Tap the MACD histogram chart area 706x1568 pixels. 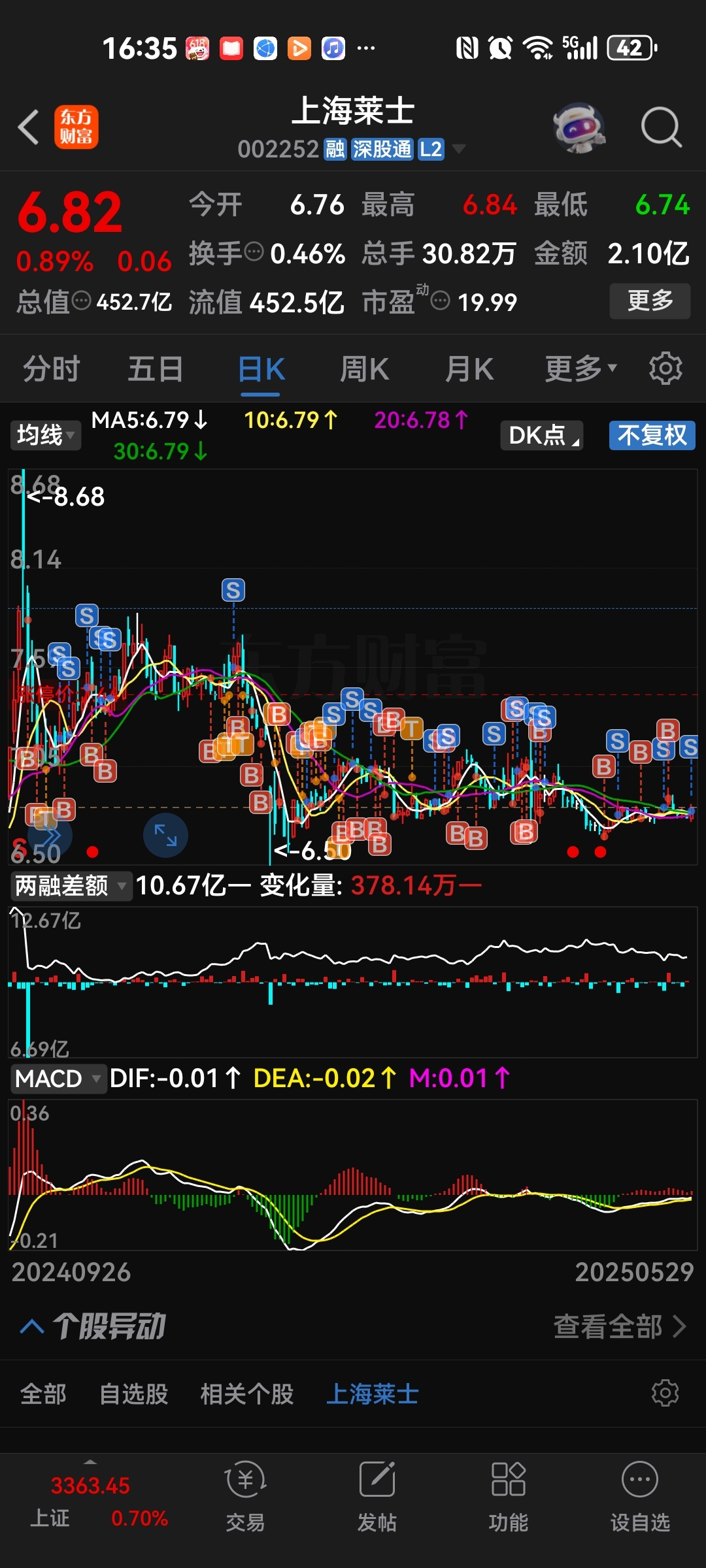(x=353, y=1175)
